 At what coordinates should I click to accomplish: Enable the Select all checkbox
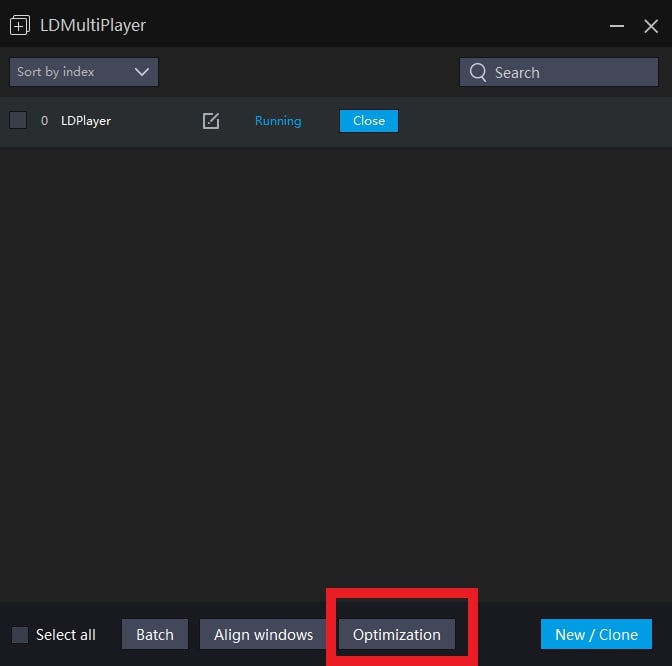click(20, 635)
